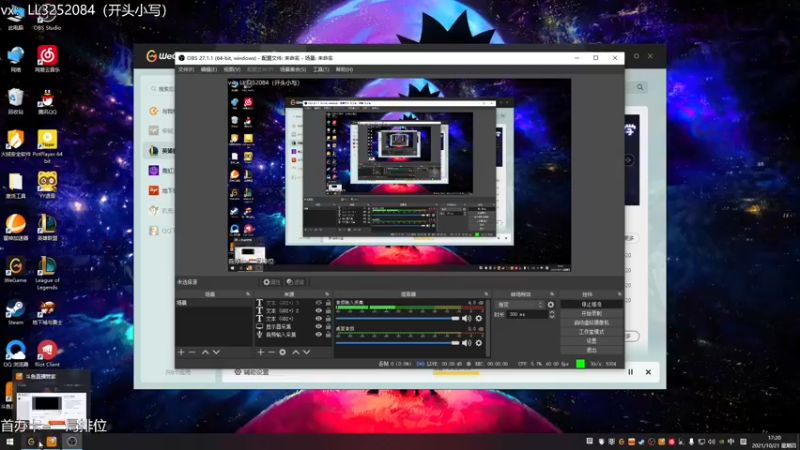Remove selected source with minus icon
Image resolution: width=800 pixels, height=450 pixels.
pos(271,352)
